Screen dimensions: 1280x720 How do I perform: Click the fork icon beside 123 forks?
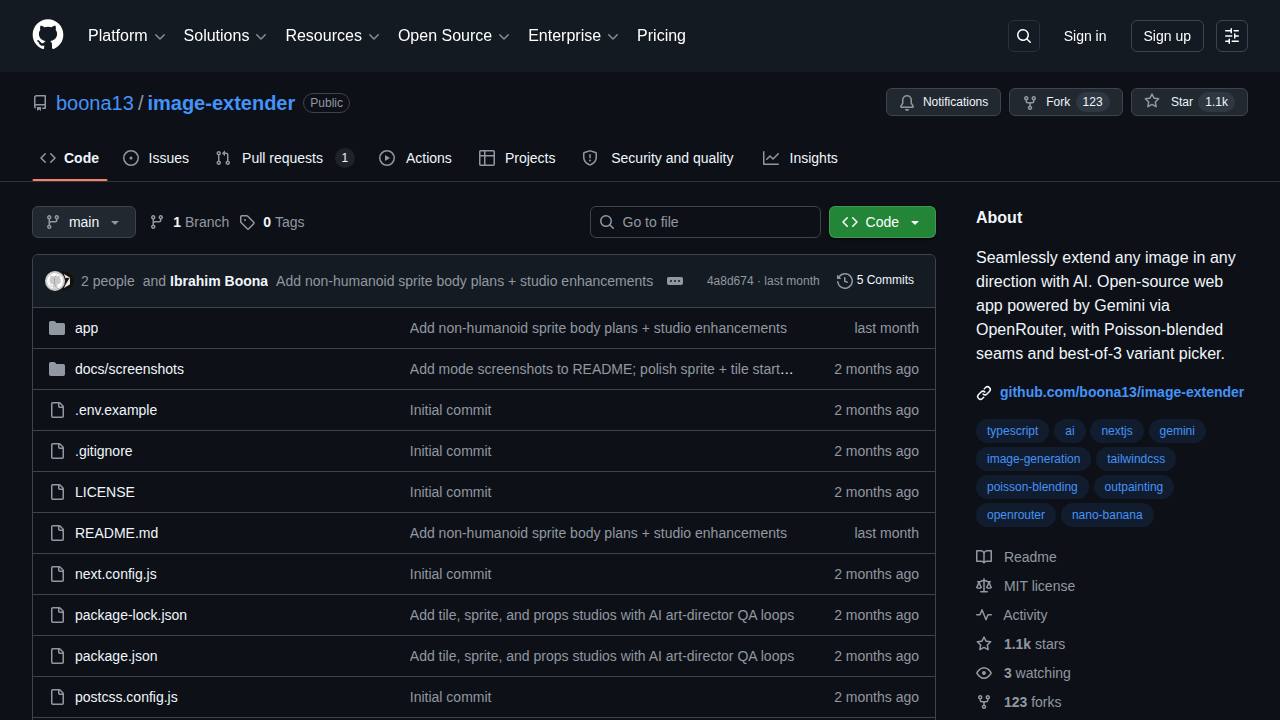click(984, 702)
